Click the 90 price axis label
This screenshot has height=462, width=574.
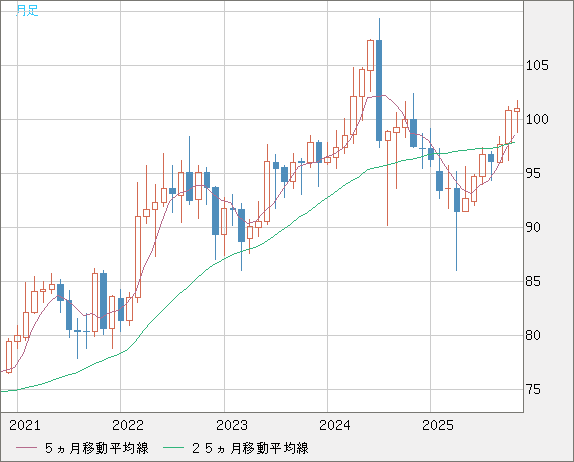coord(533,227)
